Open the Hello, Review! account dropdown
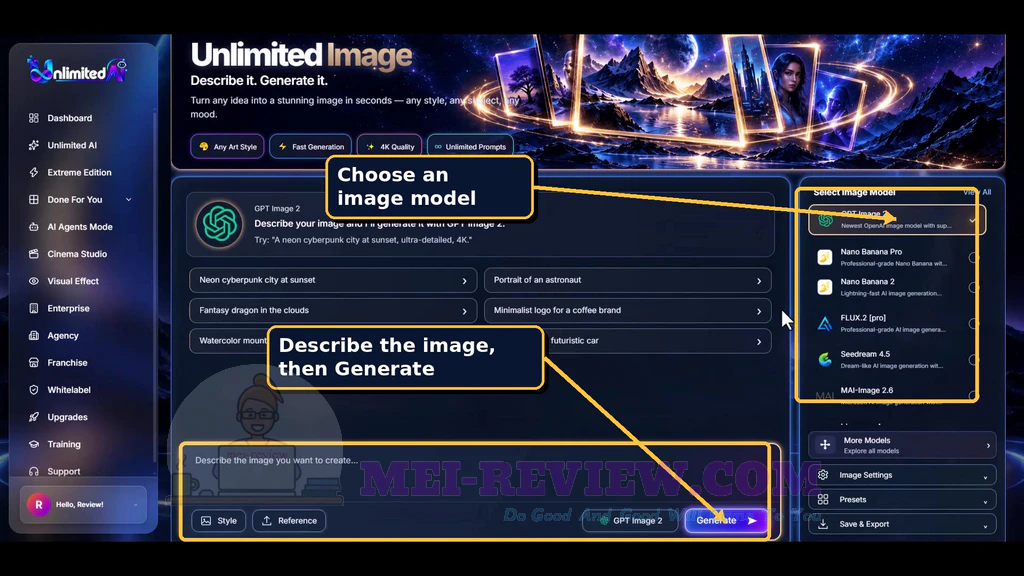The width and height of the screenshot is (1024, 576). [84, 504]
